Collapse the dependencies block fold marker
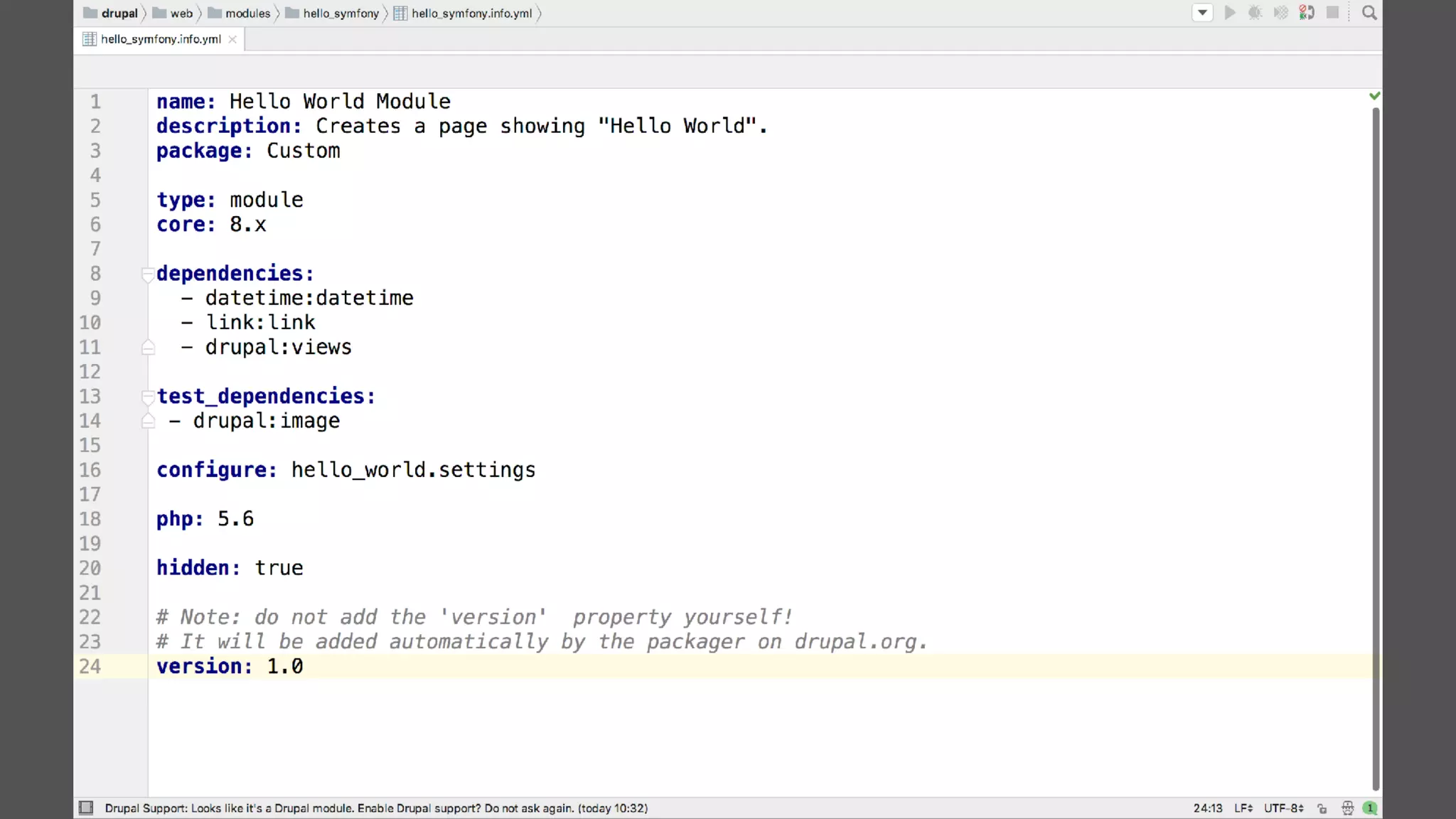The width and height of the screenshot is (1456, 819). [148, 274]
